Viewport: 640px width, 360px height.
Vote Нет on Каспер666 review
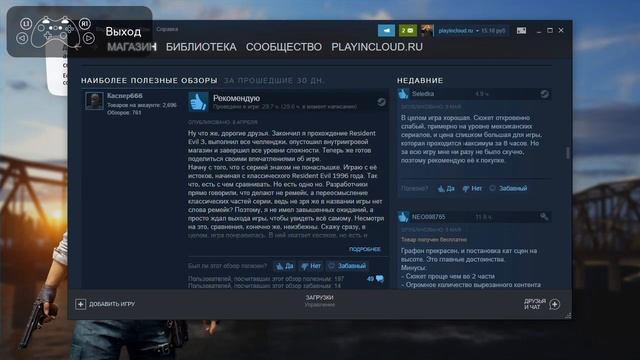click(x=311, y=266)
